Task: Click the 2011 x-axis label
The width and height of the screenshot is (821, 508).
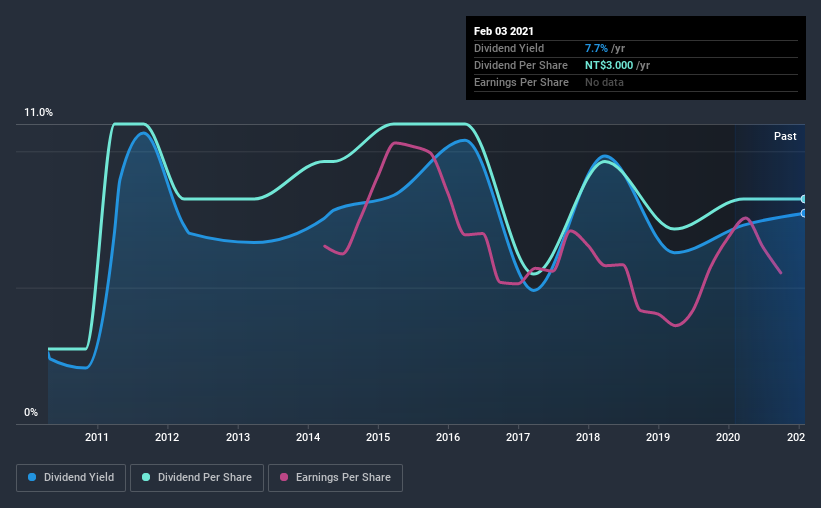Action: point(97,437)
